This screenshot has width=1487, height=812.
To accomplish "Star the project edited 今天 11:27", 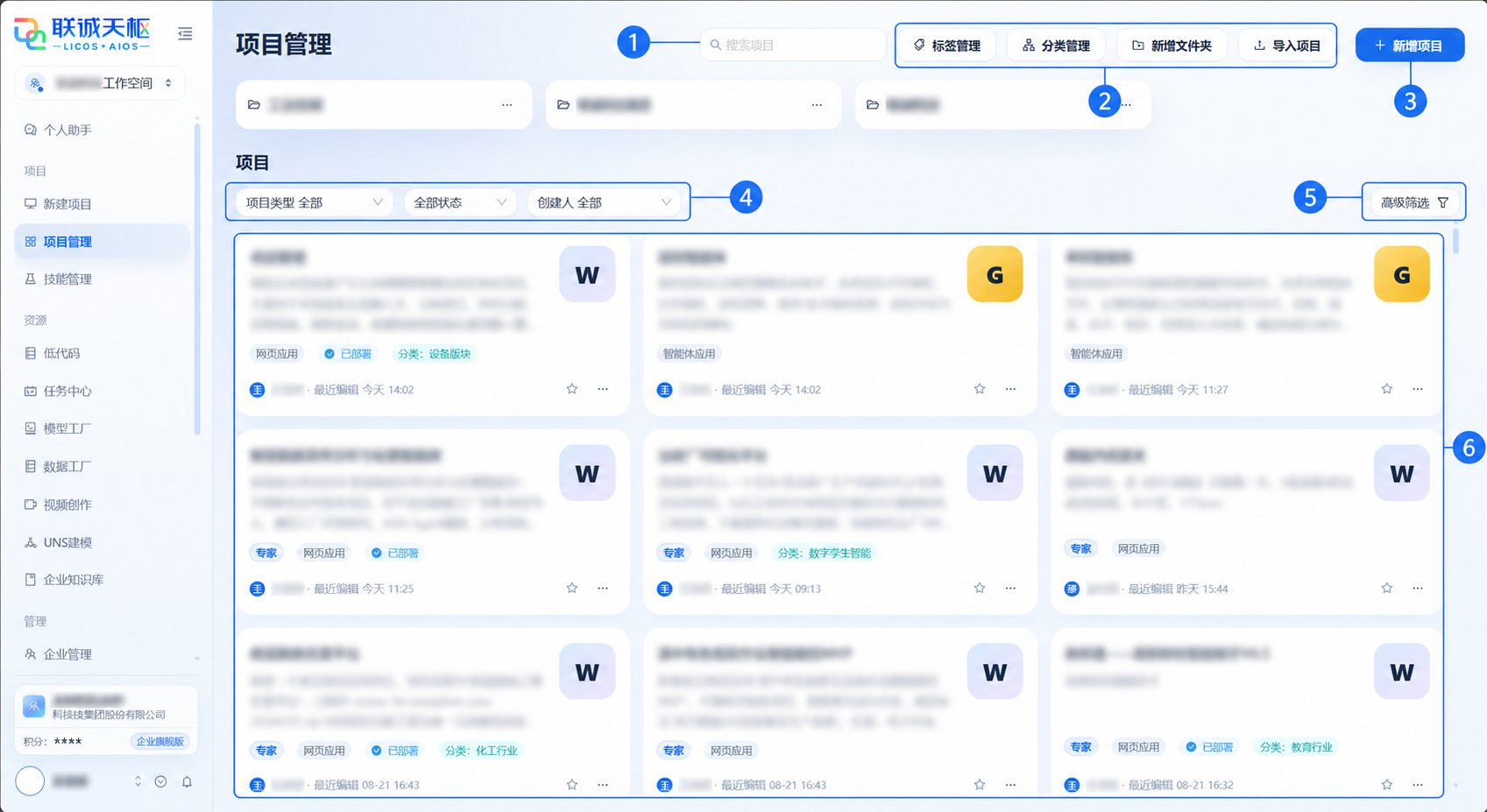I will (1387, 389).
